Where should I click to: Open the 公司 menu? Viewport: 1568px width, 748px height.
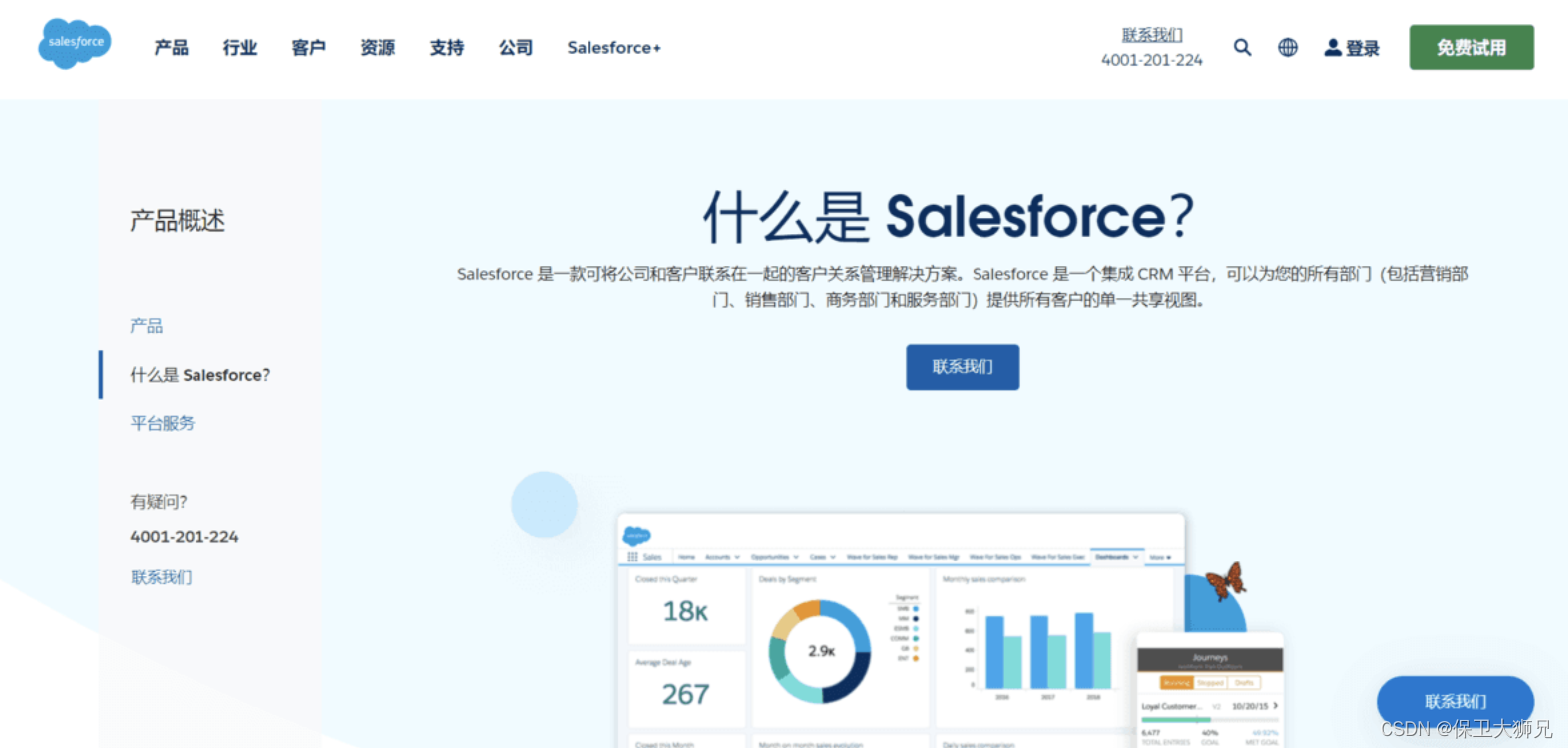point(516,47)
